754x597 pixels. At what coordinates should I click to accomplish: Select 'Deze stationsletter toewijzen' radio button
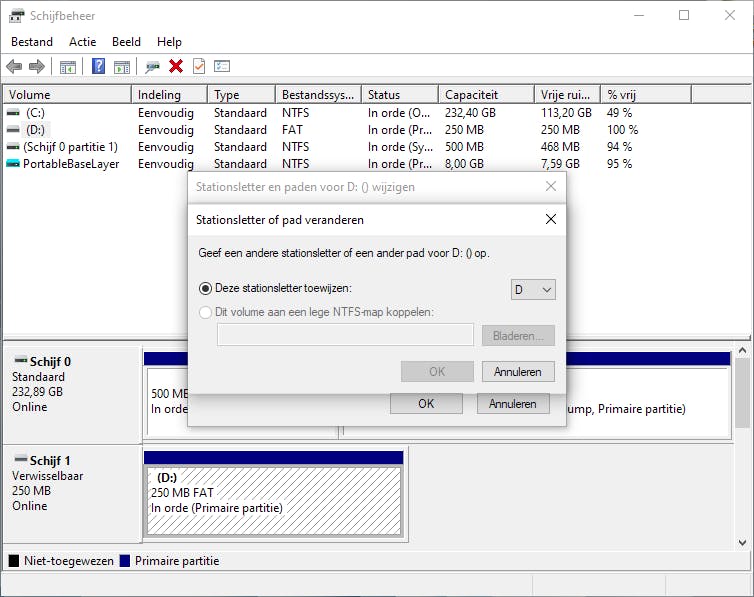tap(206, 288)
